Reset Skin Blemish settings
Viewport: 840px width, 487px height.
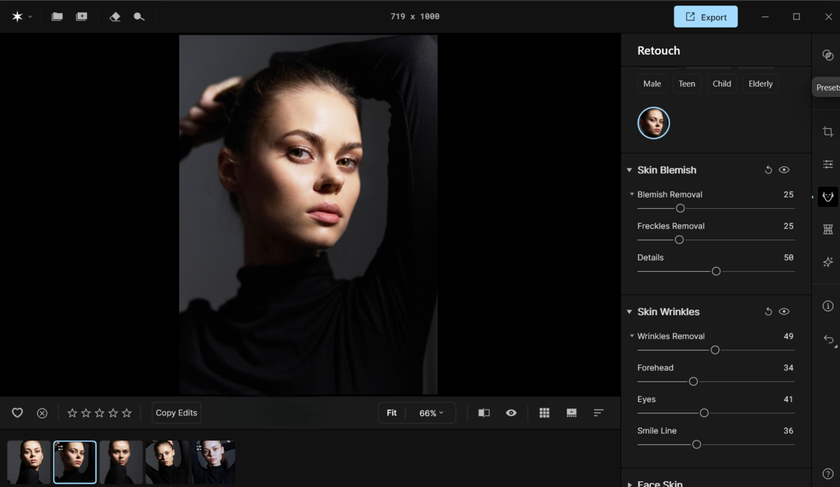tap(768, 170)
